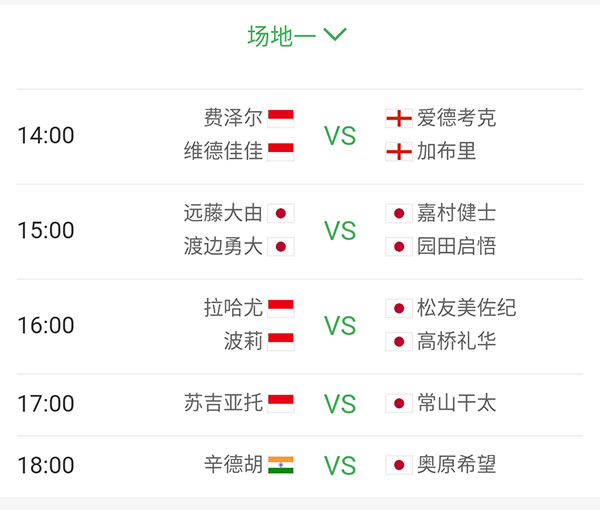Screen dimensions: 600x510
Task: Click the Japan flag beside 奥原希望
Action: point(399,465)
